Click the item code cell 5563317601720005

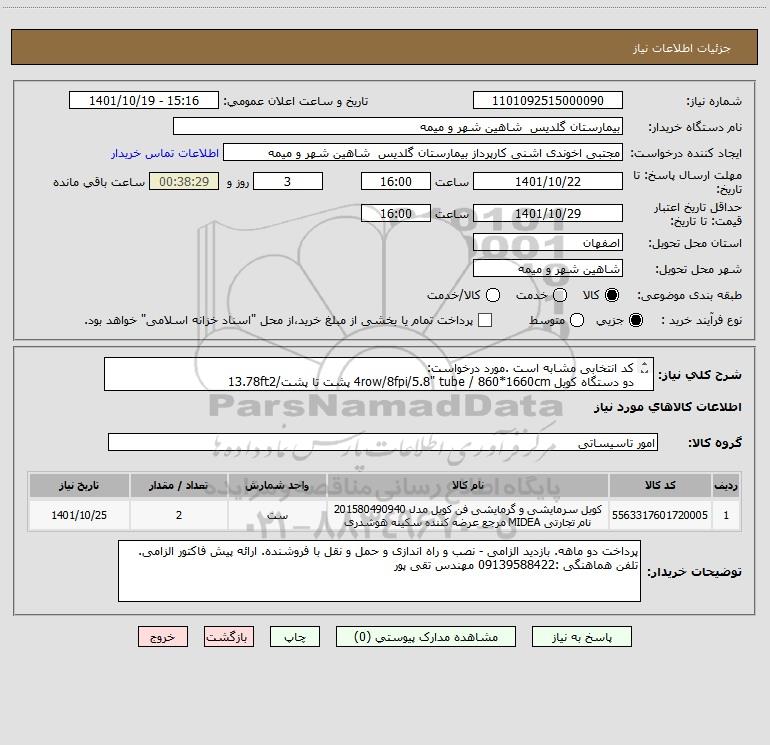[x=660, y=515]
